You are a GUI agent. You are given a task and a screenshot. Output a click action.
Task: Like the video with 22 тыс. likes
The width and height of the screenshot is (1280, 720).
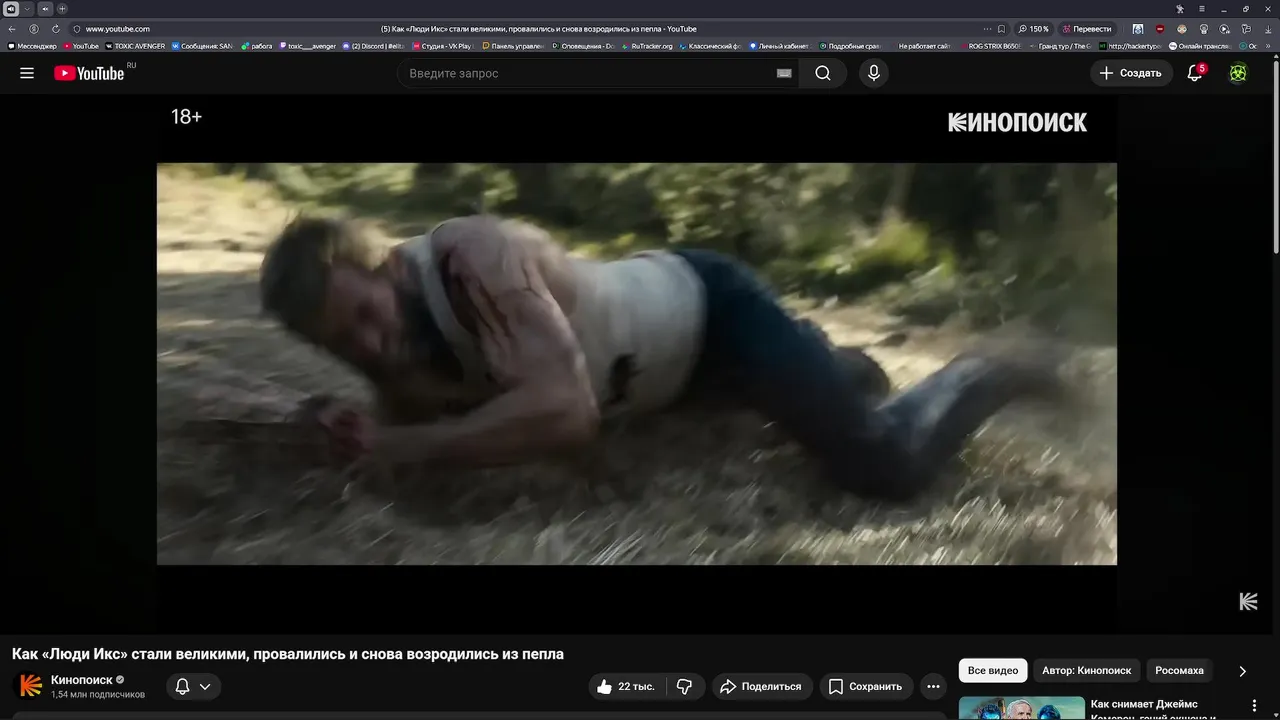point(626,686)
